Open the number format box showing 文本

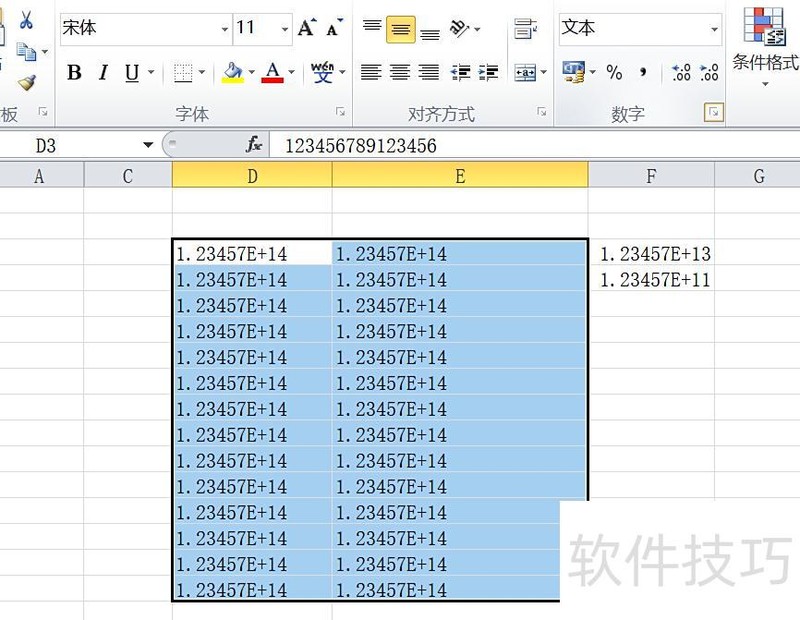coord(640,29)
